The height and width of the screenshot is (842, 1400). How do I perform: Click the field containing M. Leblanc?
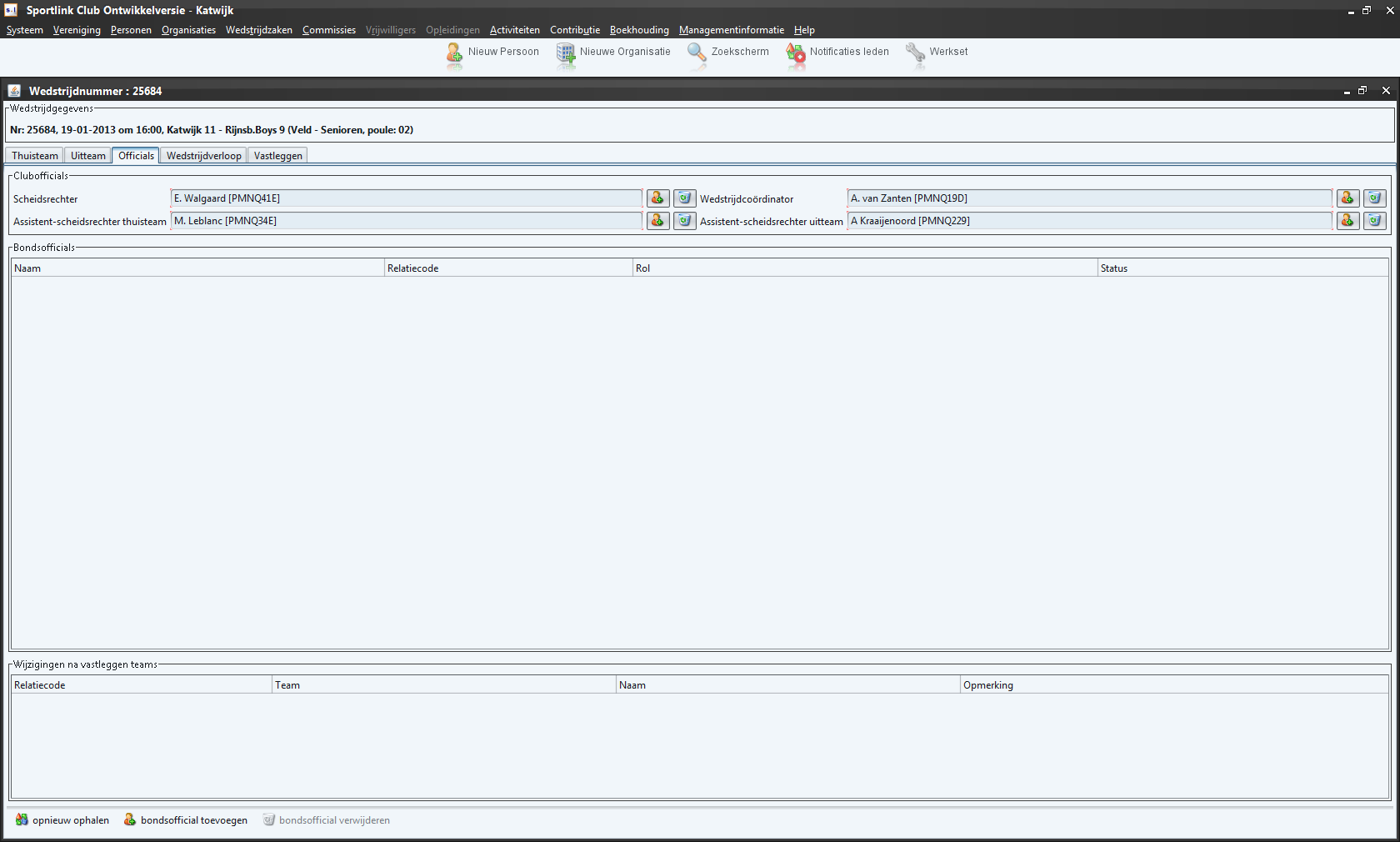click(407, 221)
